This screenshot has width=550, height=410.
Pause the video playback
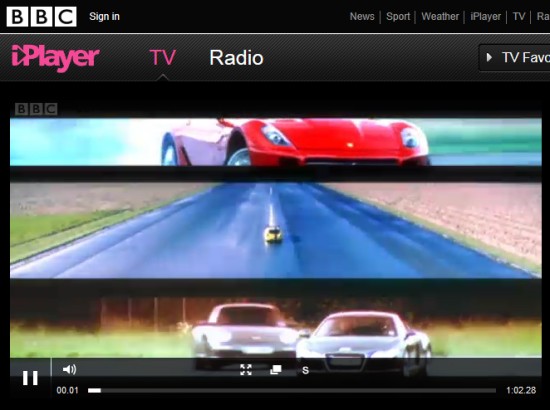point(30,378)
